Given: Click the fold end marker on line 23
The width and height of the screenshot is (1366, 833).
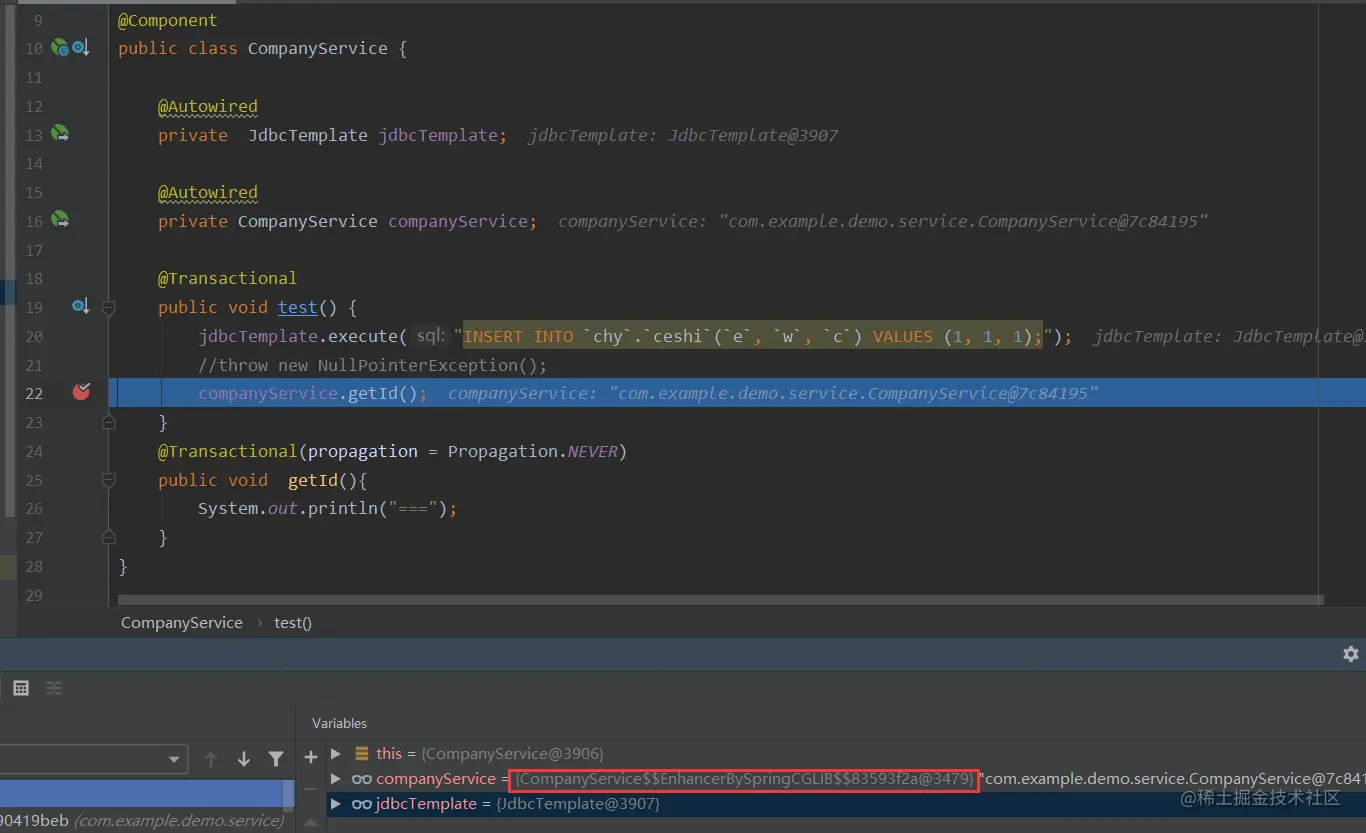Looking at the screenshot, I should [109, 422].
